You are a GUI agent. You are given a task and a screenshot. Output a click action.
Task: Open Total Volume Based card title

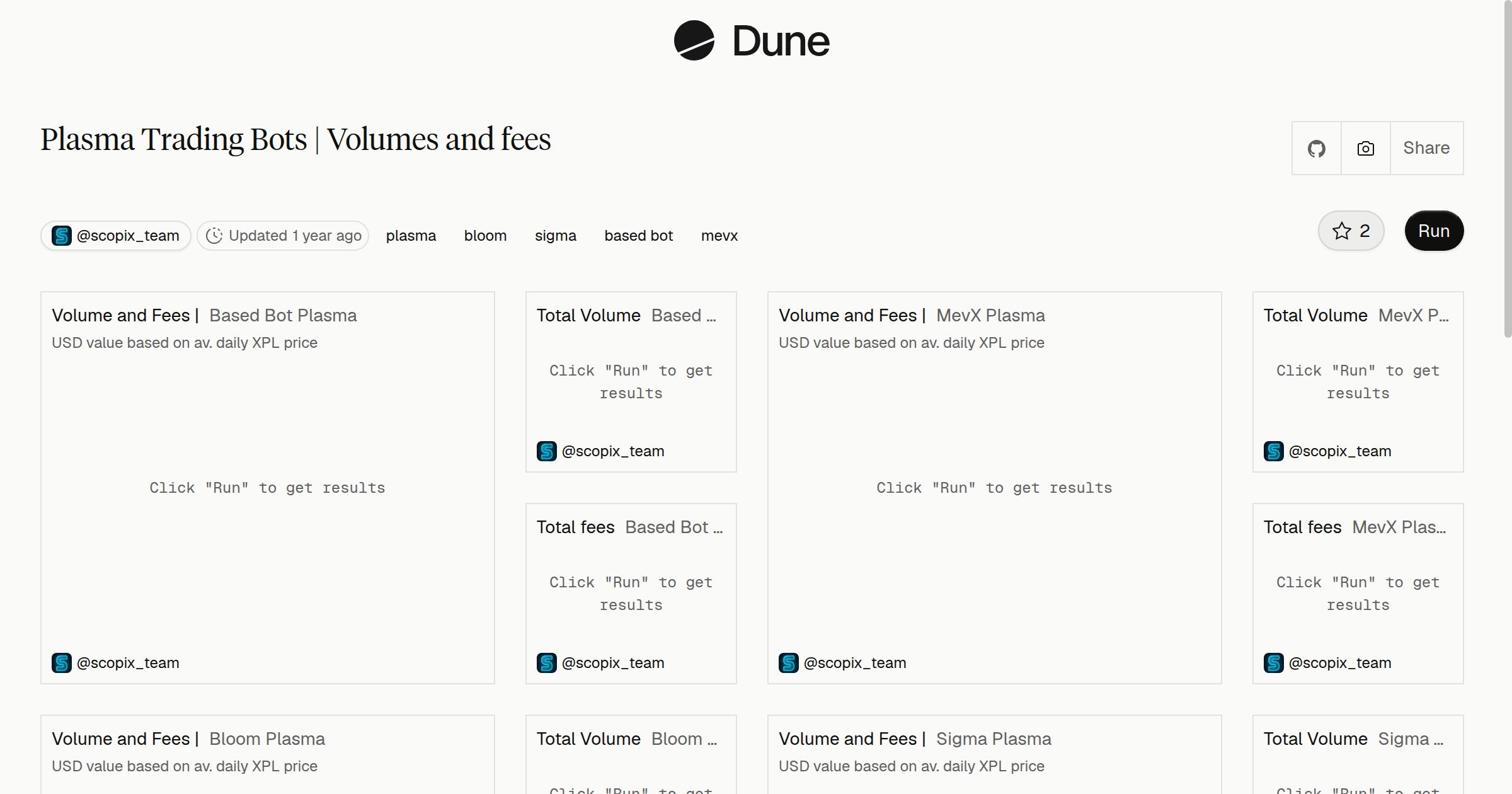point(627,315)
